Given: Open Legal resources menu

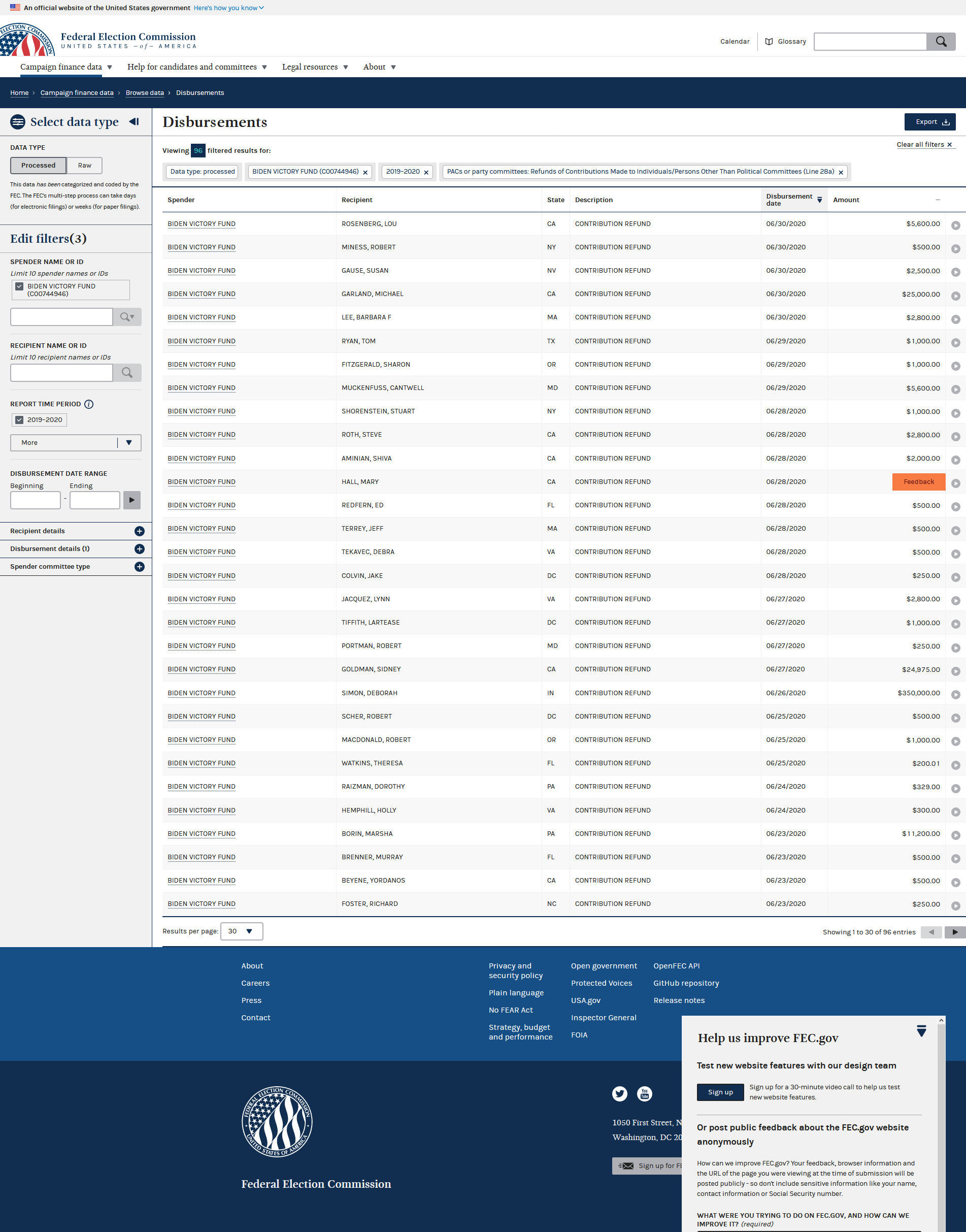Looking at the screenshot, I should click(315, 67).
